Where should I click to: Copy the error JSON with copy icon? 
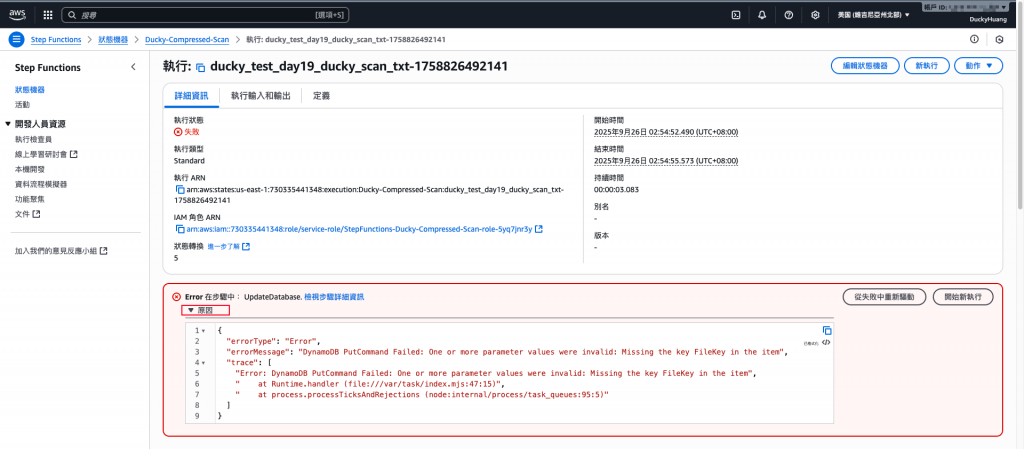click(x=827, y=330)
